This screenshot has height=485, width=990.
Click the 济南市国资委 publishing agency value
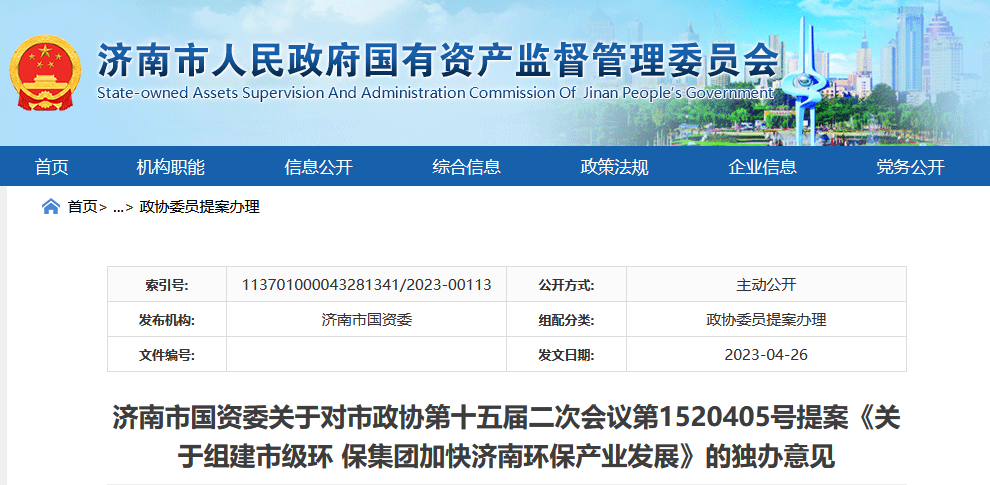[x=366, y=320]
